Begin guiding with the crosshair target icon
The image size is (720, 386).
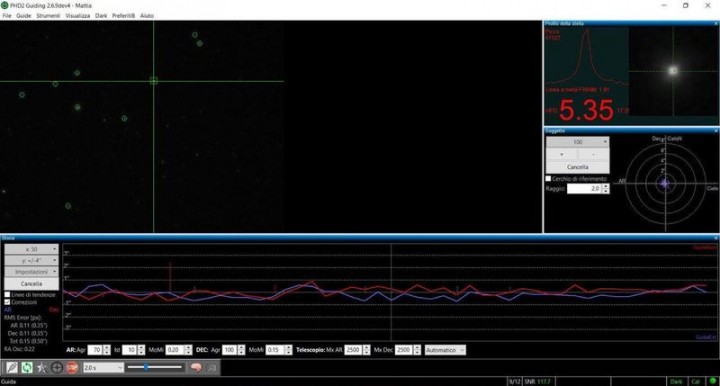pyautogui.click(x=57, y=367)
